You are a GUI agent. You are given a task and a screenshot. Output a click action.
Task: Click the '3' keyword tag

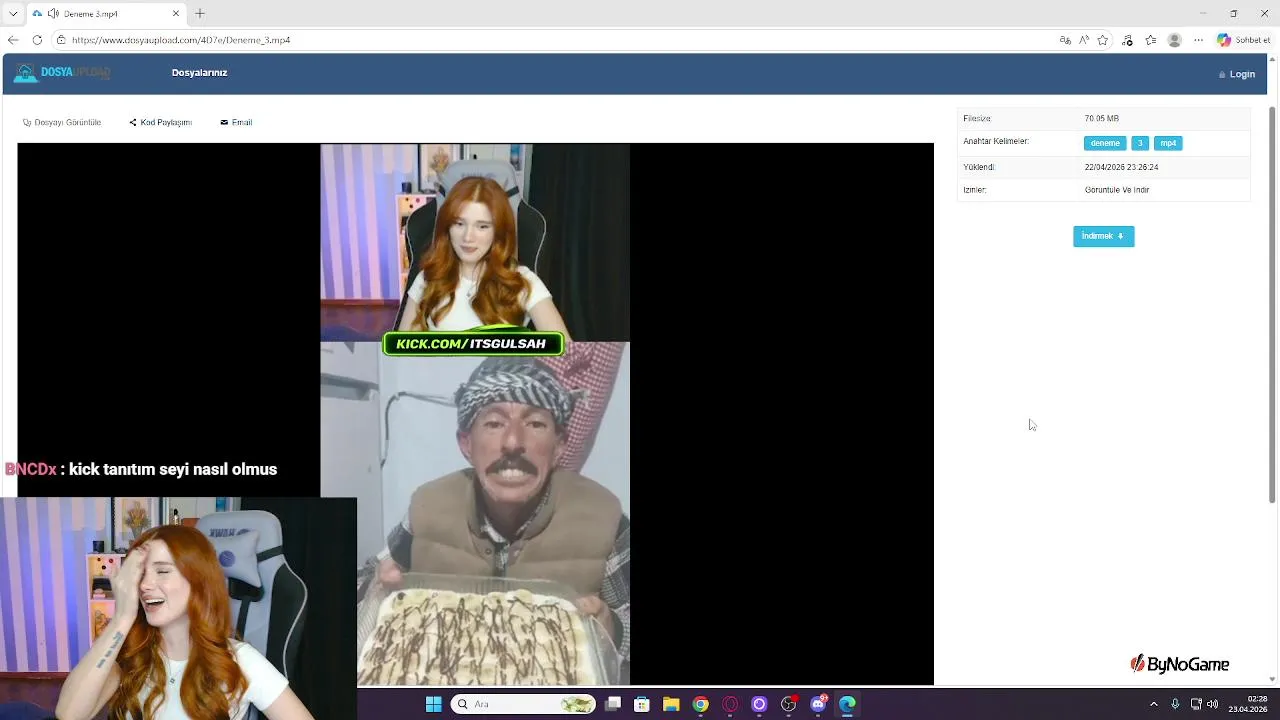[x=1140, y=143]
